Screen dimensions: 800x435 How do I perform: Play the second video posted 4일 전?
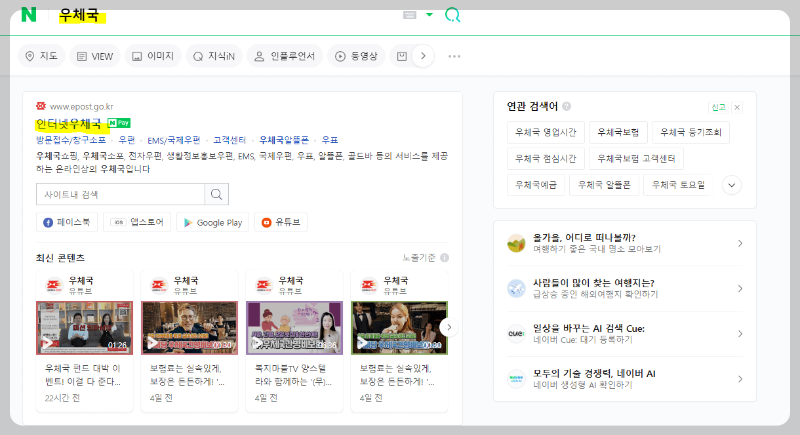tap(189, 327)
